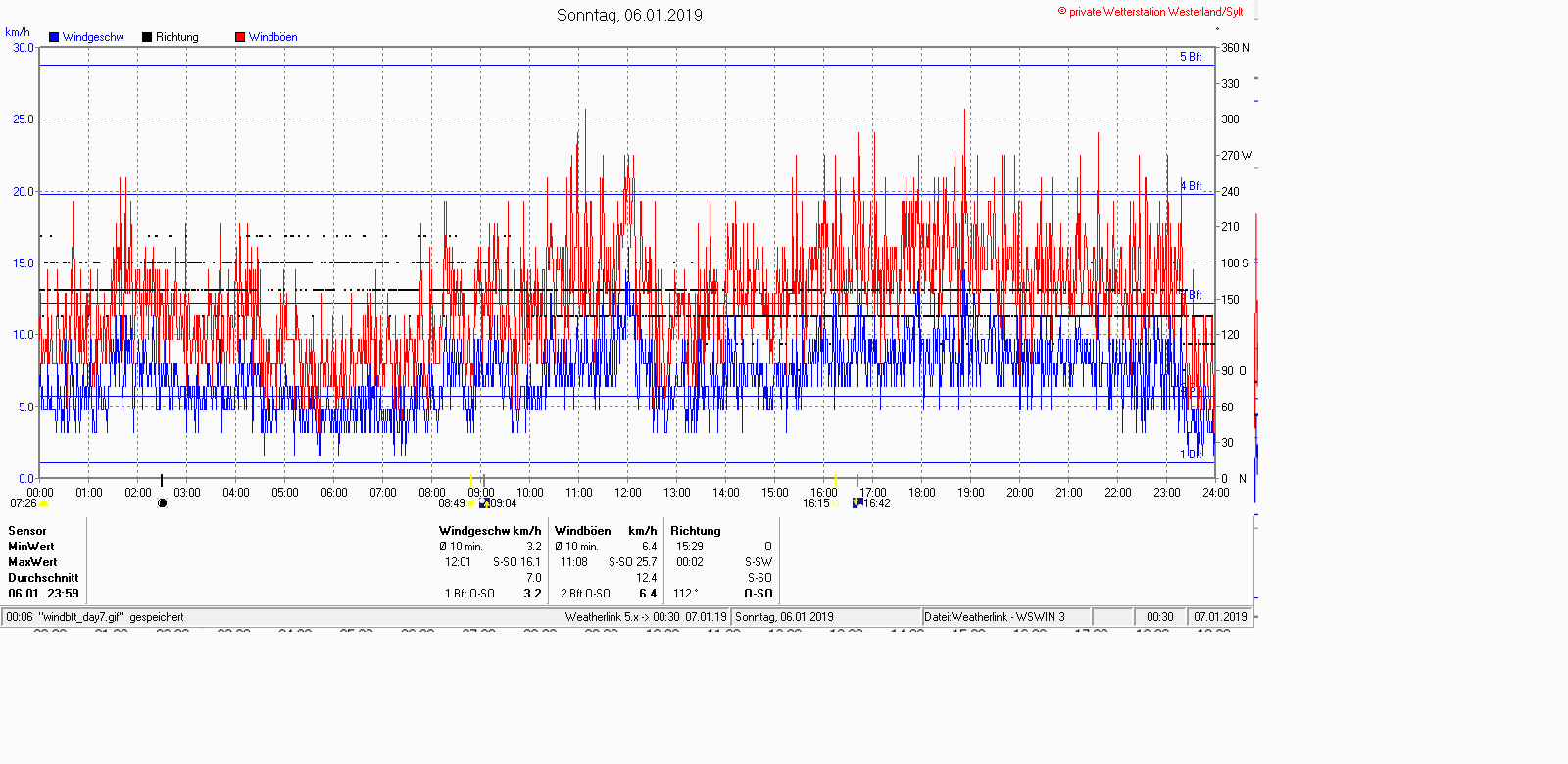Click the 112 ° direction value
Image resolution: width=1568 pixels, height=764 pixels.
687,594
